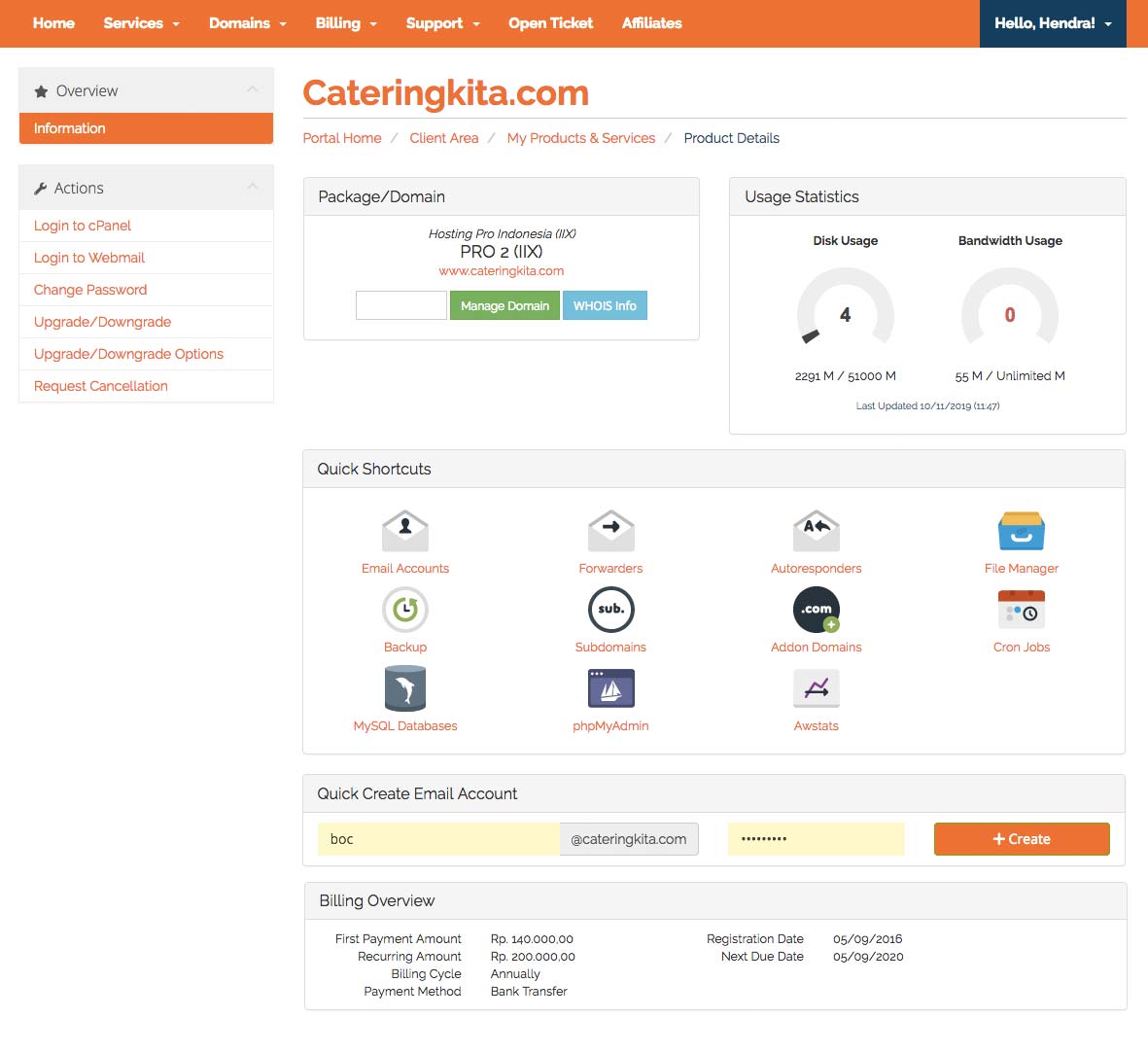Viewport: 1148px width, 1053px height.
Task: Go to Client Area breadcrumb
Action: click(x=443, y=138)
